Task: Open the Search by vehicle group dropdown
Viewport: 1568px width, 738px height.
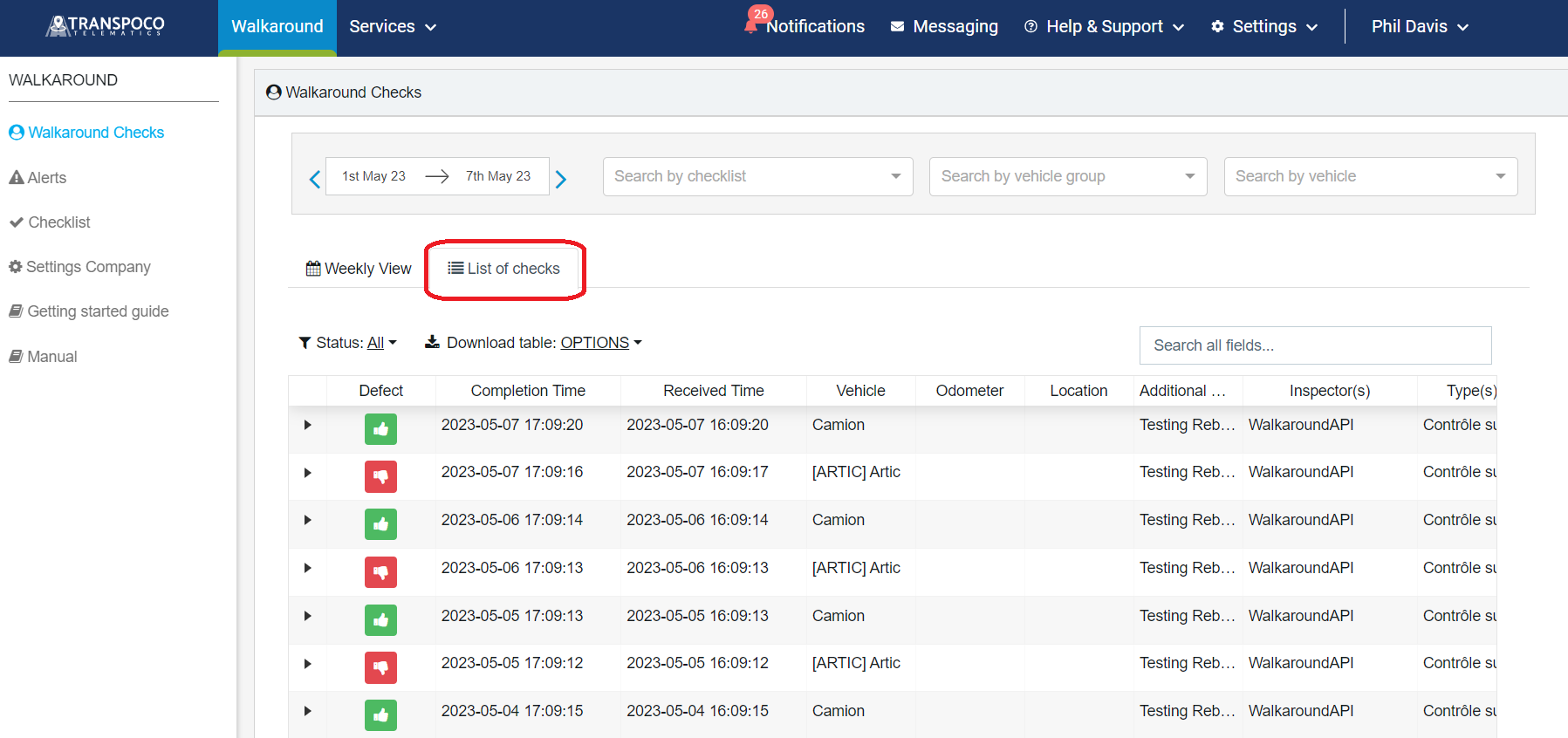Action: point(1068,176)
